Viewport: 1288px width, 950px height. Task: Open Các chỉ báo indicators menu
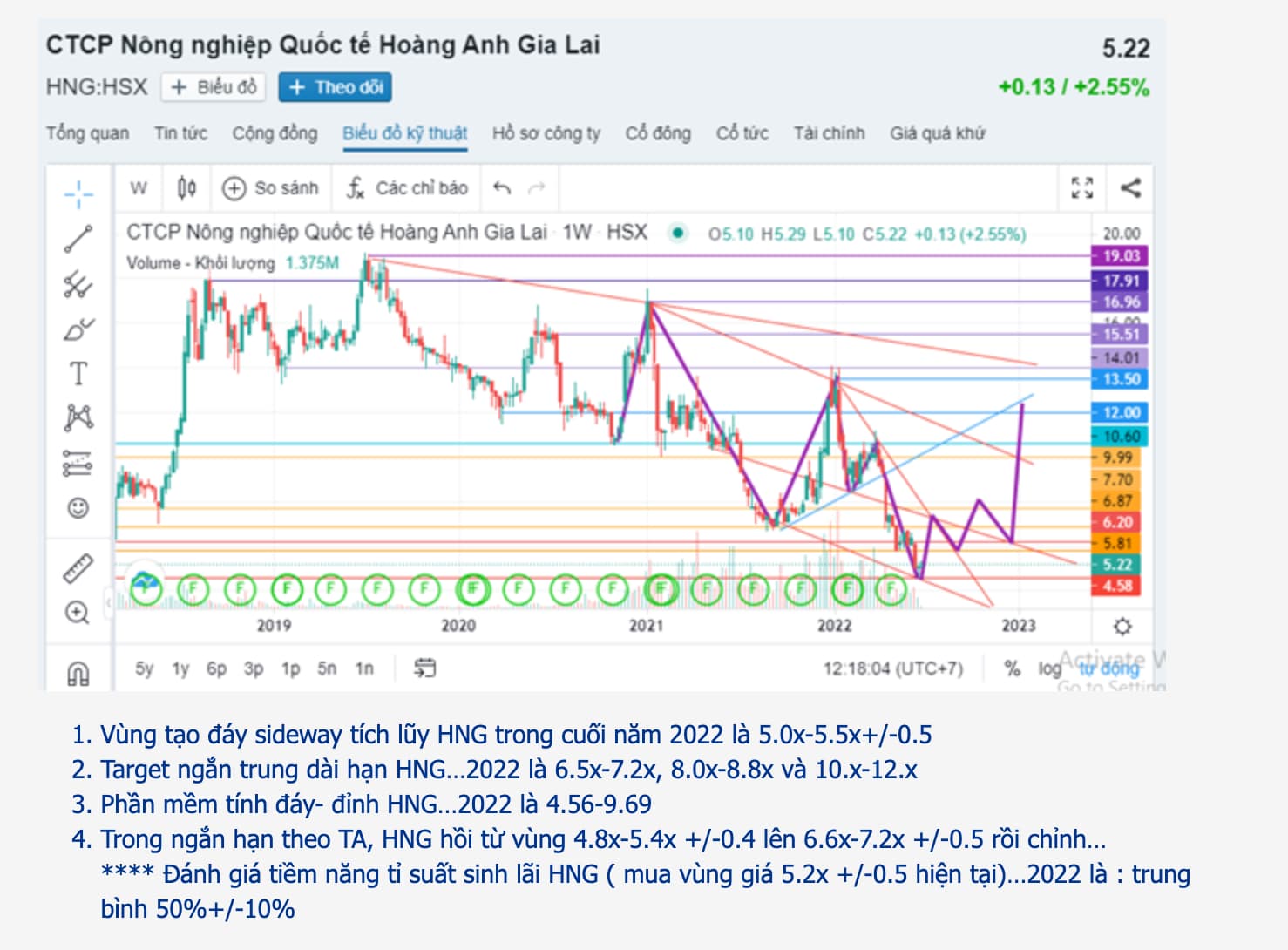point(407,187)
